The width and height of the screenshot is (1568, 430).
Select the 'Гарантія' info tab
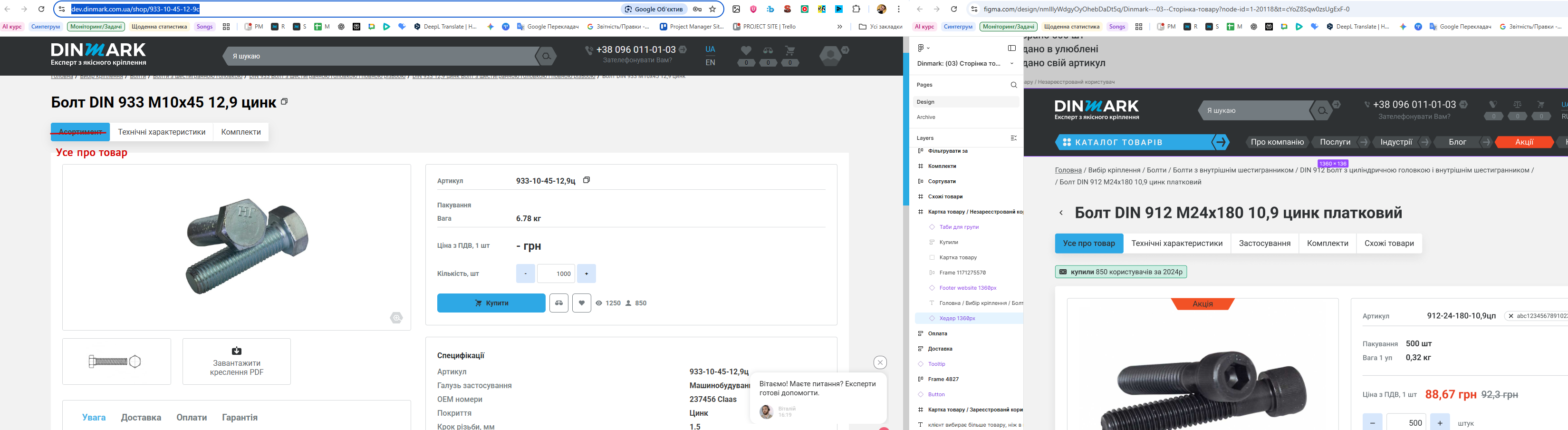coord(240,418)
